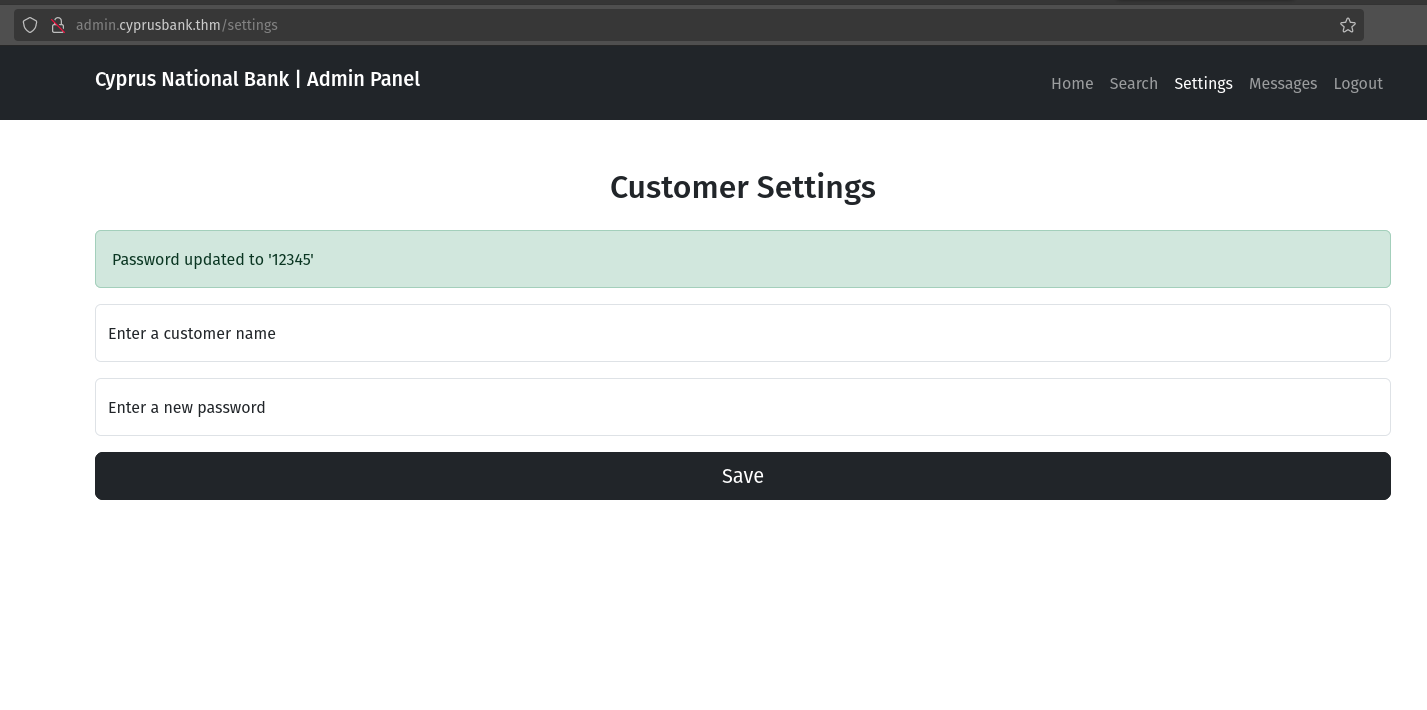Click the '12345' password value in the alert

click(x=291, y=260)
